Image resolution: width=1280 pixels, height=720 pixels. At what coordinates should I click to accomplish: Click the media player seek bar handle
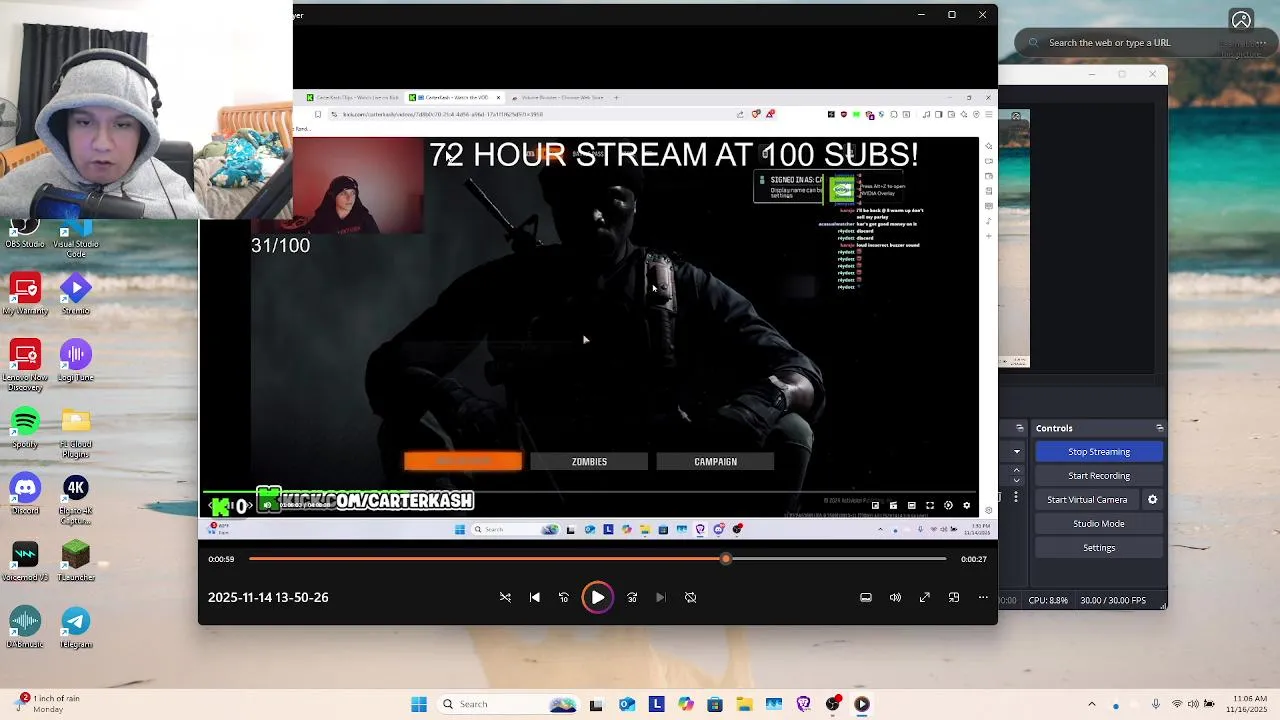tap(726, 559)
